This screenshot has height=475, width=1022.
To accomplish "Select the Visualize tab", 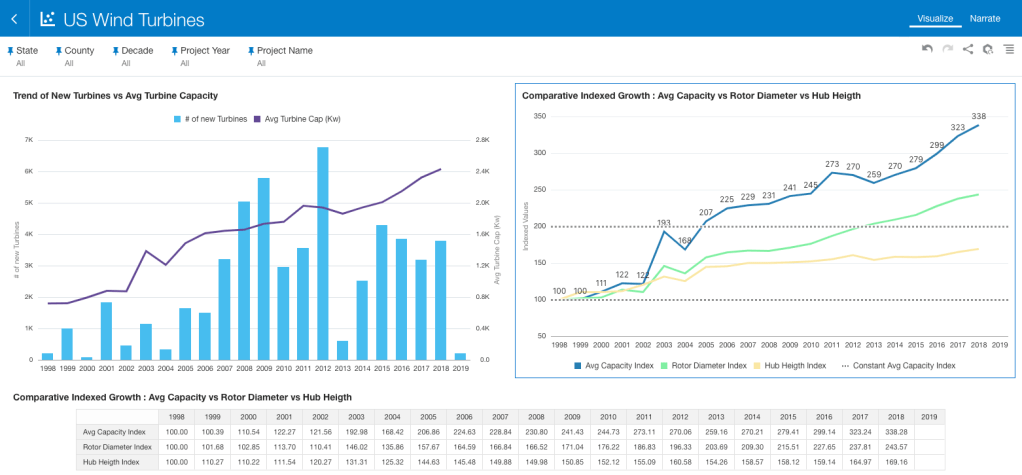I will tap(935, 18).
